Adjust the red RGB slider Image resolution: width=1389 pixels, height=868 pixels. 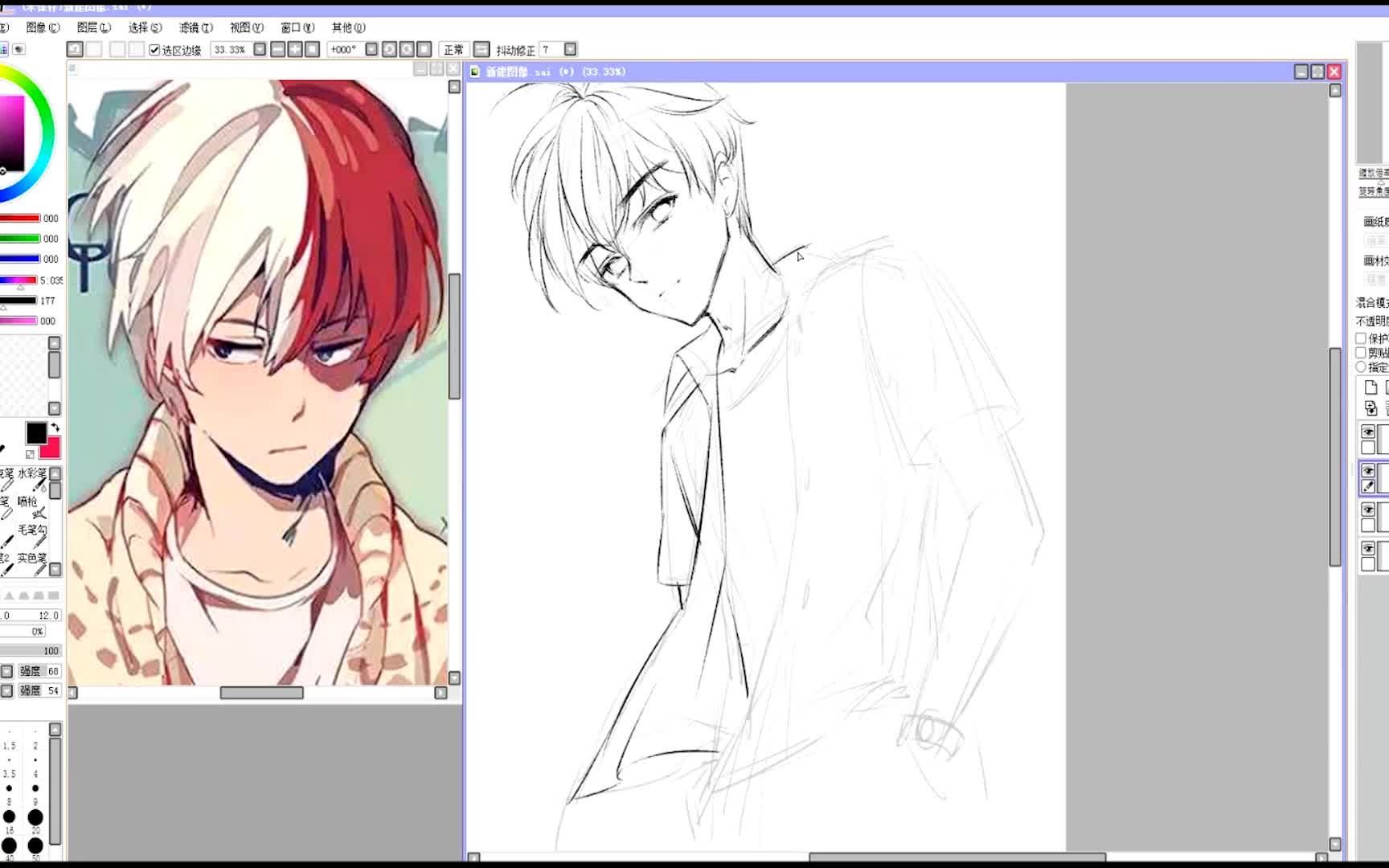click(x=19, y=218)
